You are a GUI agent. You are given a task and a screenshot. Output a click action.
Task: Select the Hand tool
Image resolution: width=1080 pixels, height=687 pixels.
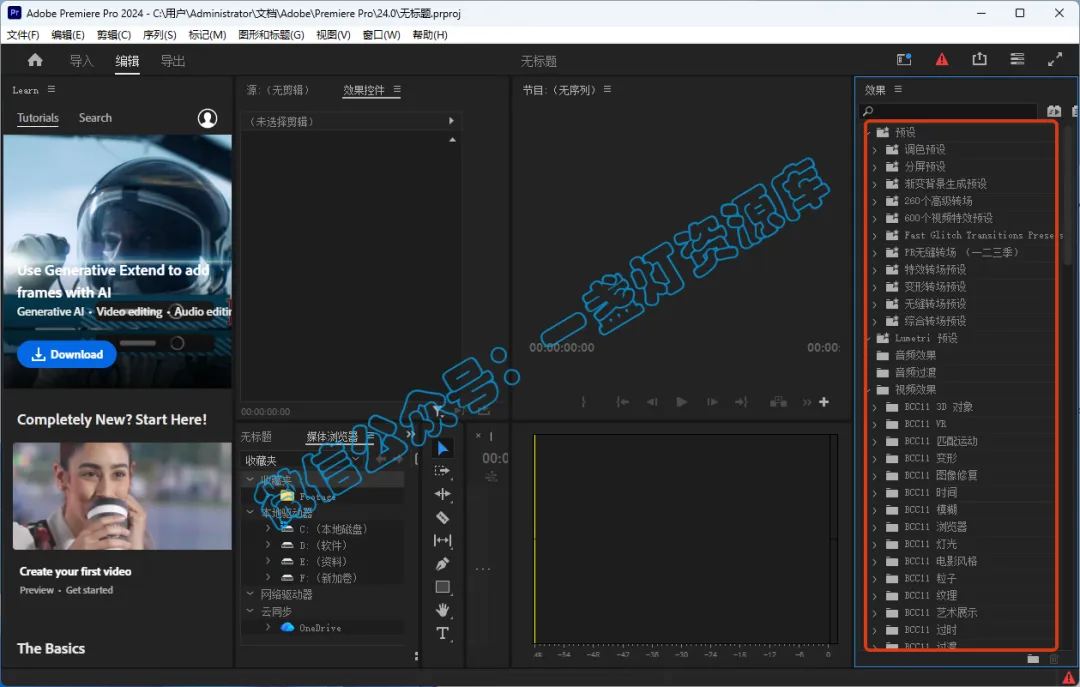443,610
